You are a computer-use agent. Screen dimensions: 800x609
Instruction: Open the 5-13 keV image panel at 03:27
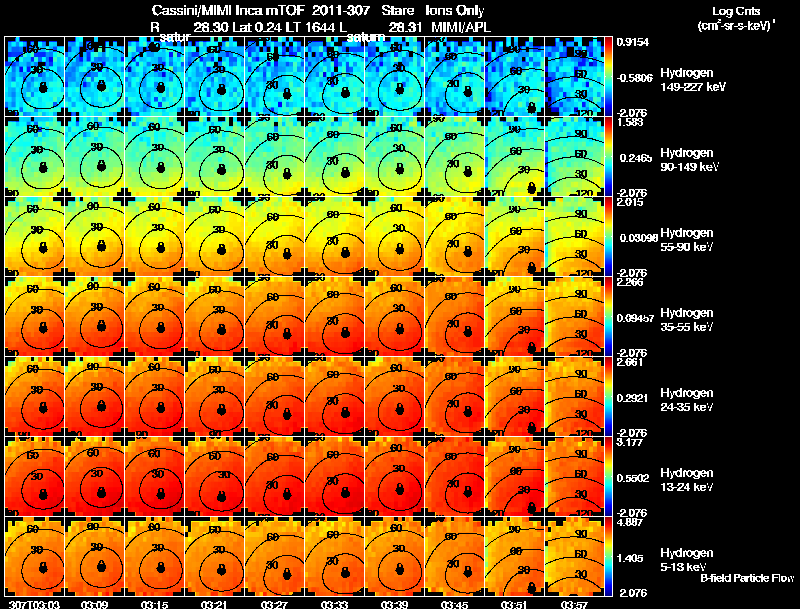click(x=274, y=557)
